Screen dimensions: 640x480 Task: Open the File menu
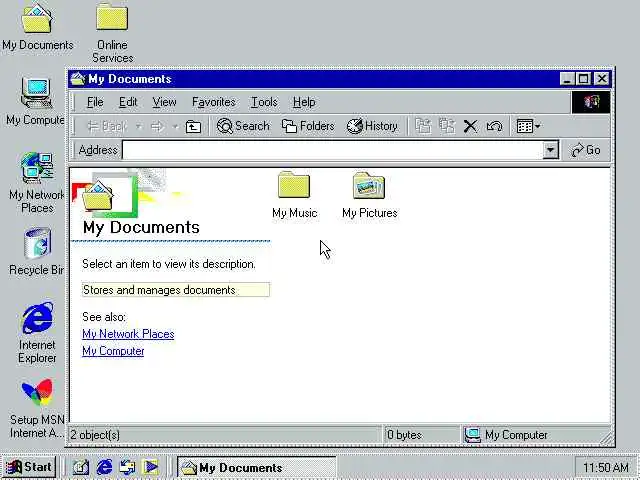(x=95, y=102)
